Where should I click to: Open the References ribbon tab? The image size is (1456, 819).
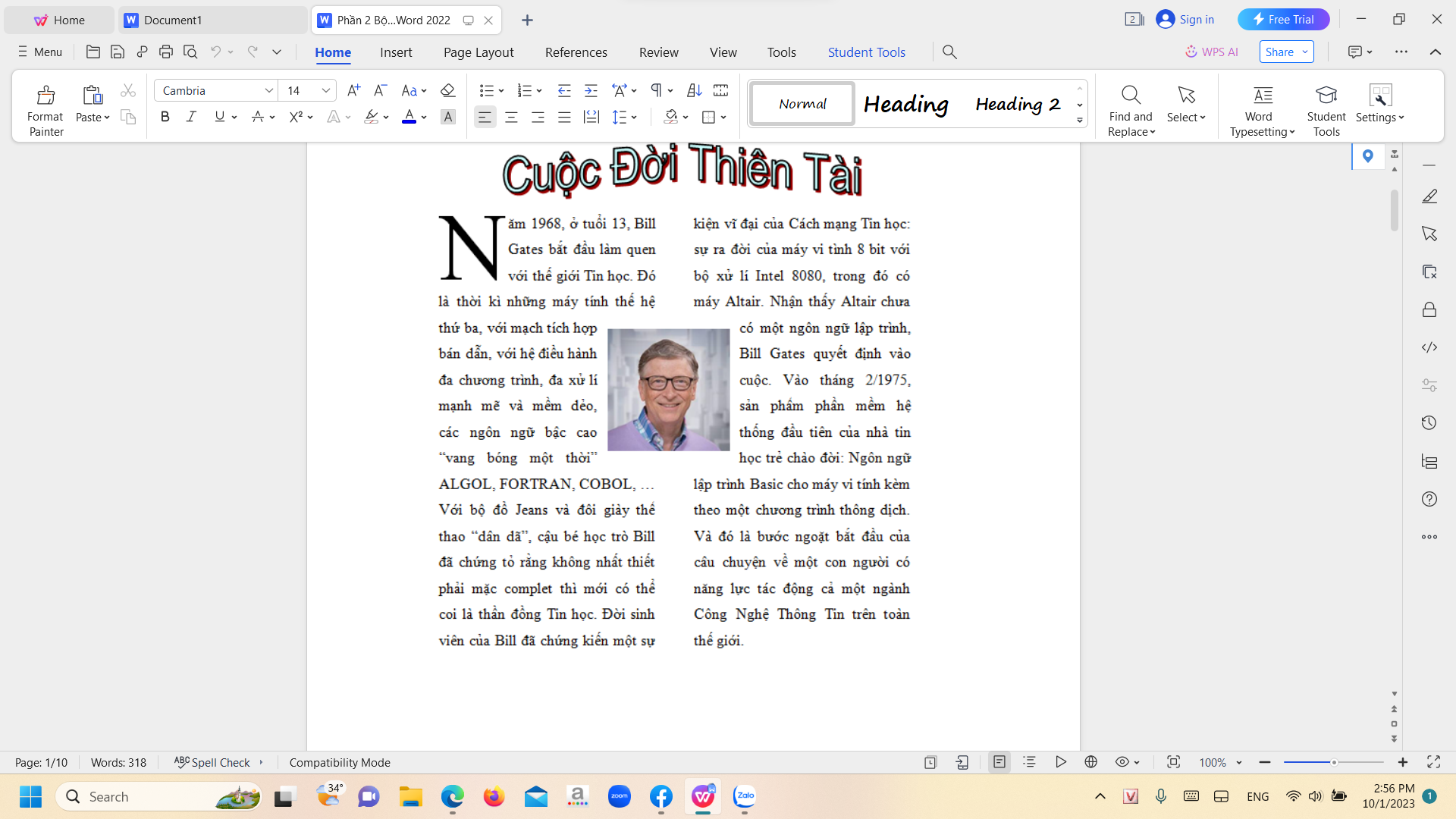pos(576,52)
